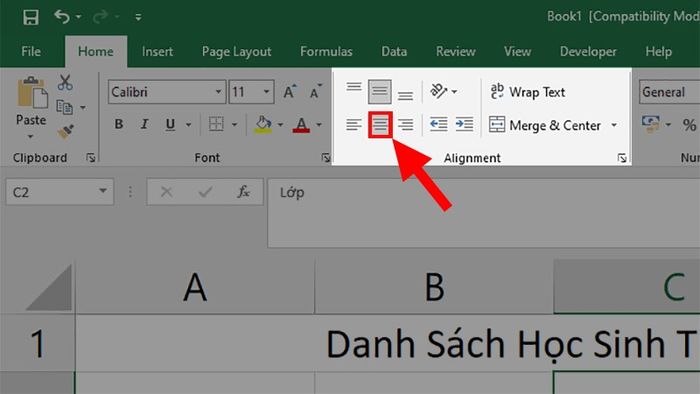Click Decrease Indent icon

438,124
